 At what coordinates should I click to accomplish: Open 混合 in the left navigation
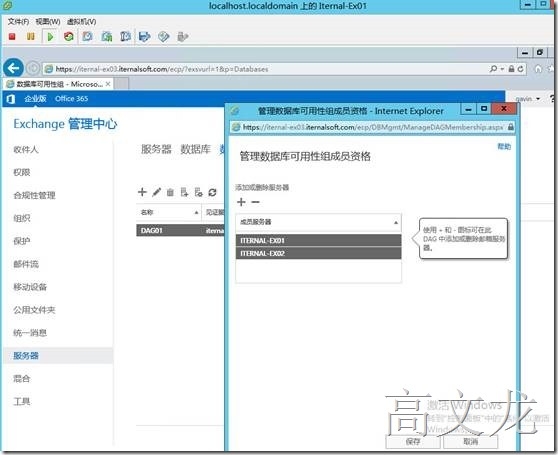point(22,378)
